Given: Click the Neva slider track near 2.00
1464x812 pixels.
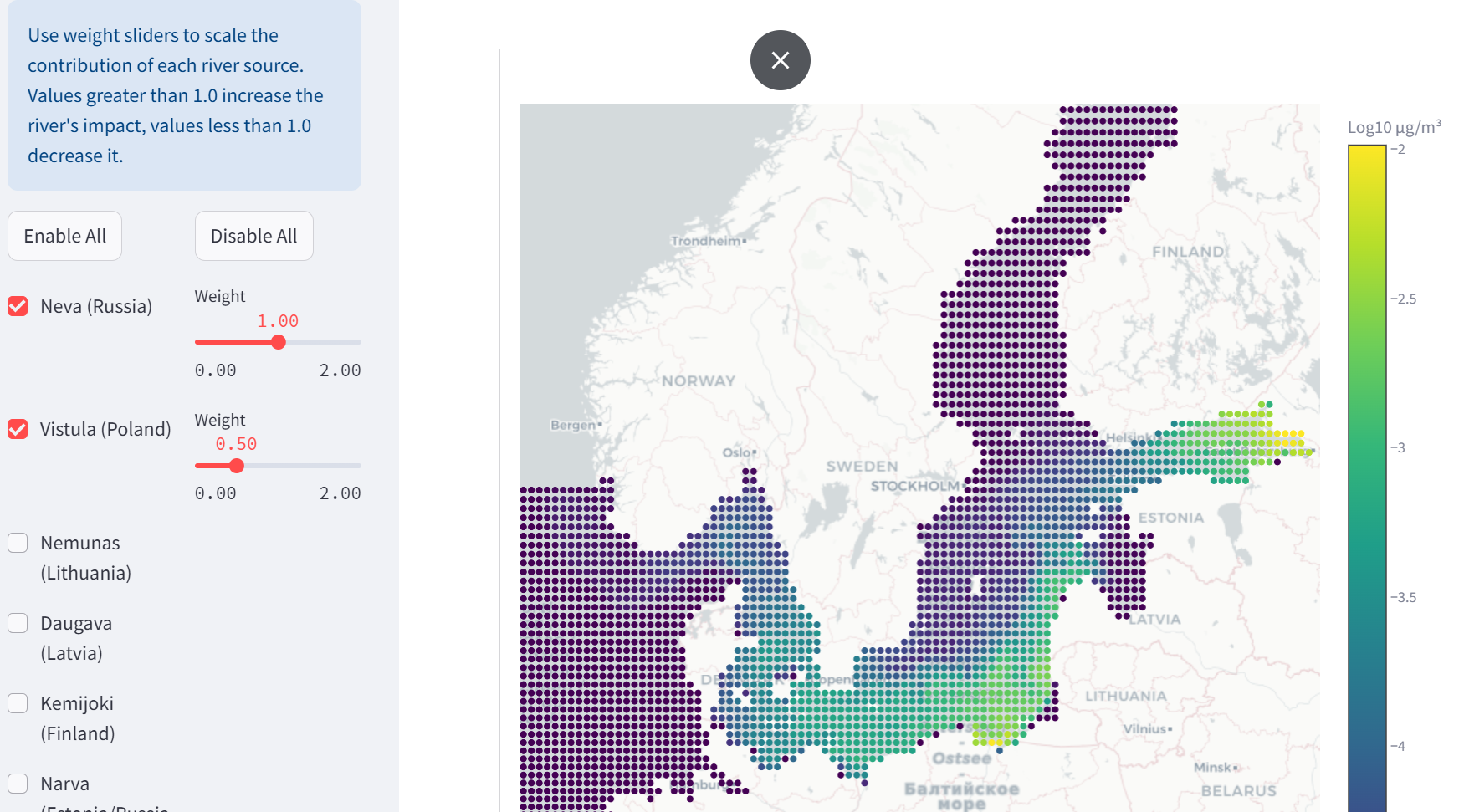Looking at the screenshot, I should 356,342.
